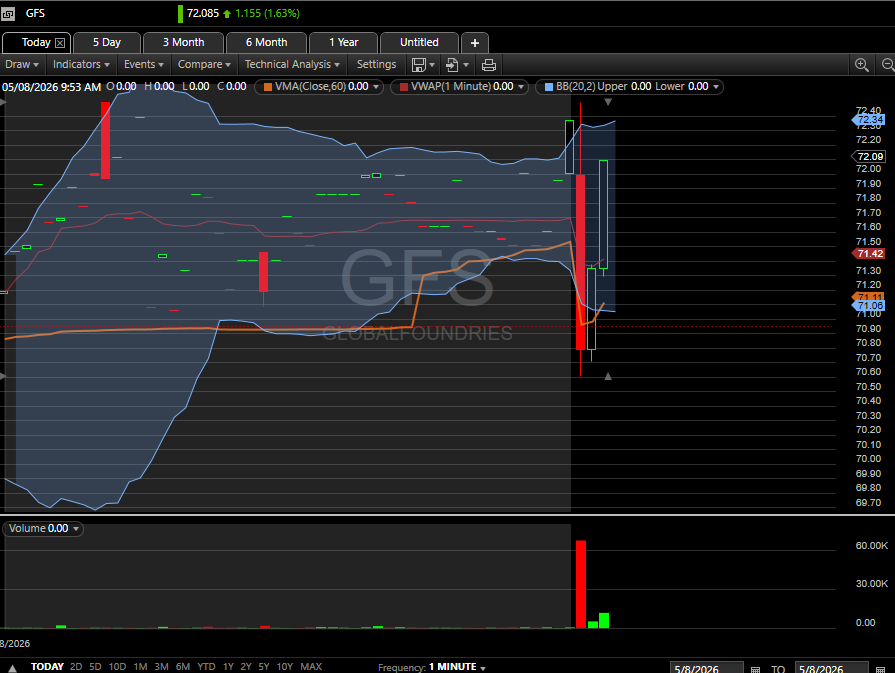Select the 5D time range
895x673 pixels.
95,666
